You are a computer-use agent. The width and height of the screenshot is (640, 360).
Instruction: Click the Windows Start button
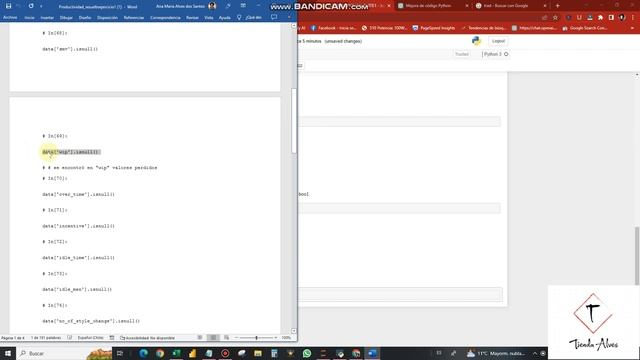[x=8, y=353]
